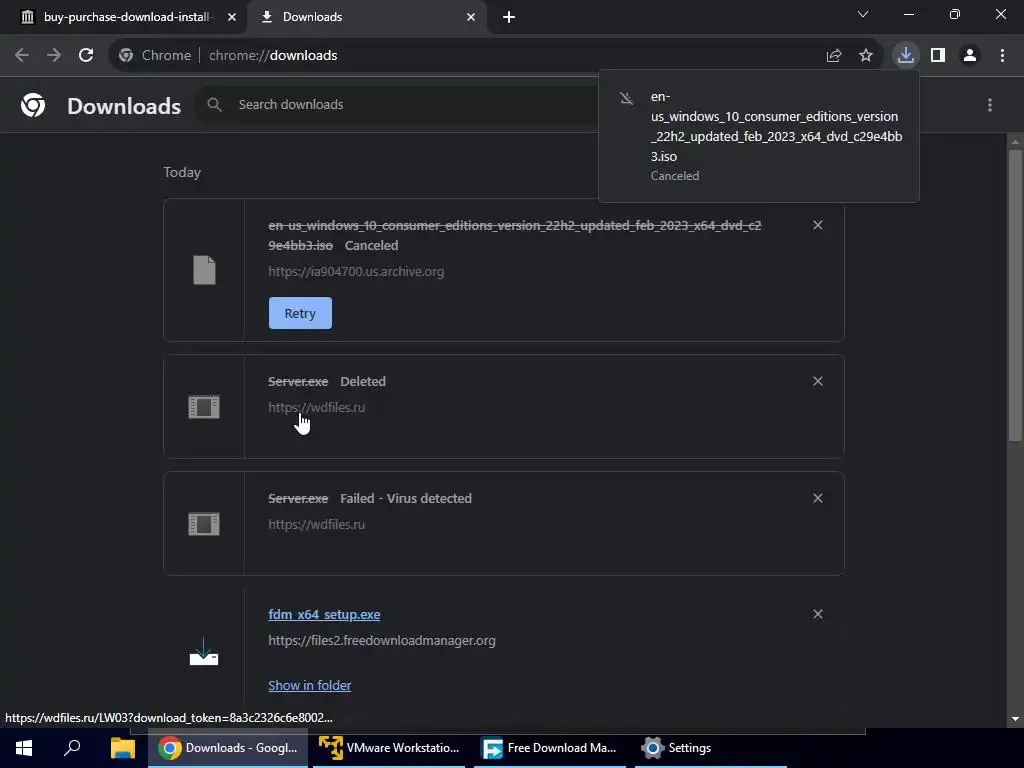The width and height of the screenshot is (1024, 768).
Task: Click the forward navigation arrow
Action: click(x=54, y=56)
